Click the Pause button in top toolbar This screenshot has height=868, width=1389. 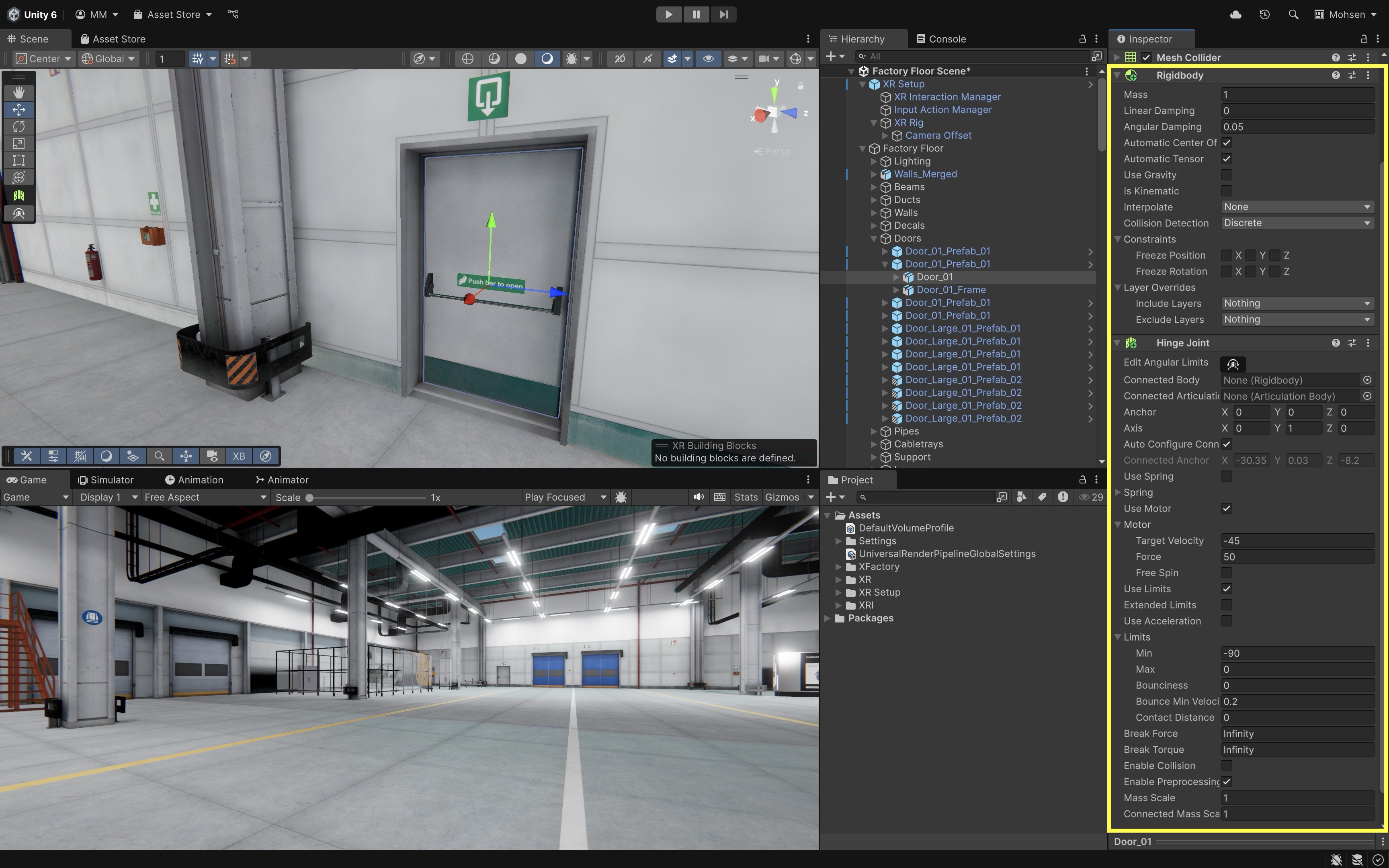[696, 14]
